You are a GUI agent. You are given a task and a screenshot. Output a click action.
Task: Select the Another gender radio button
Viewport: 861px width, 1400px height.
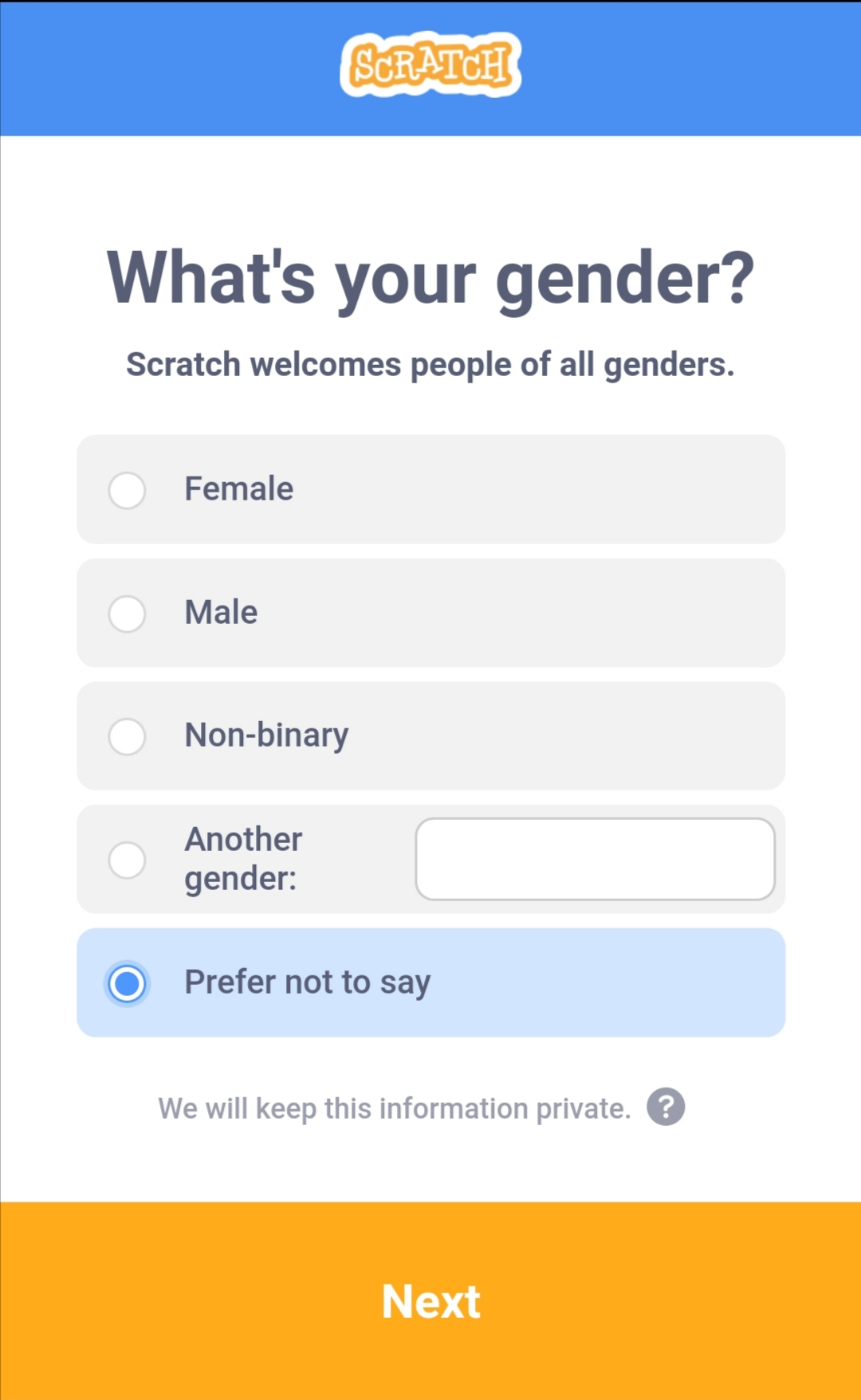127,860
